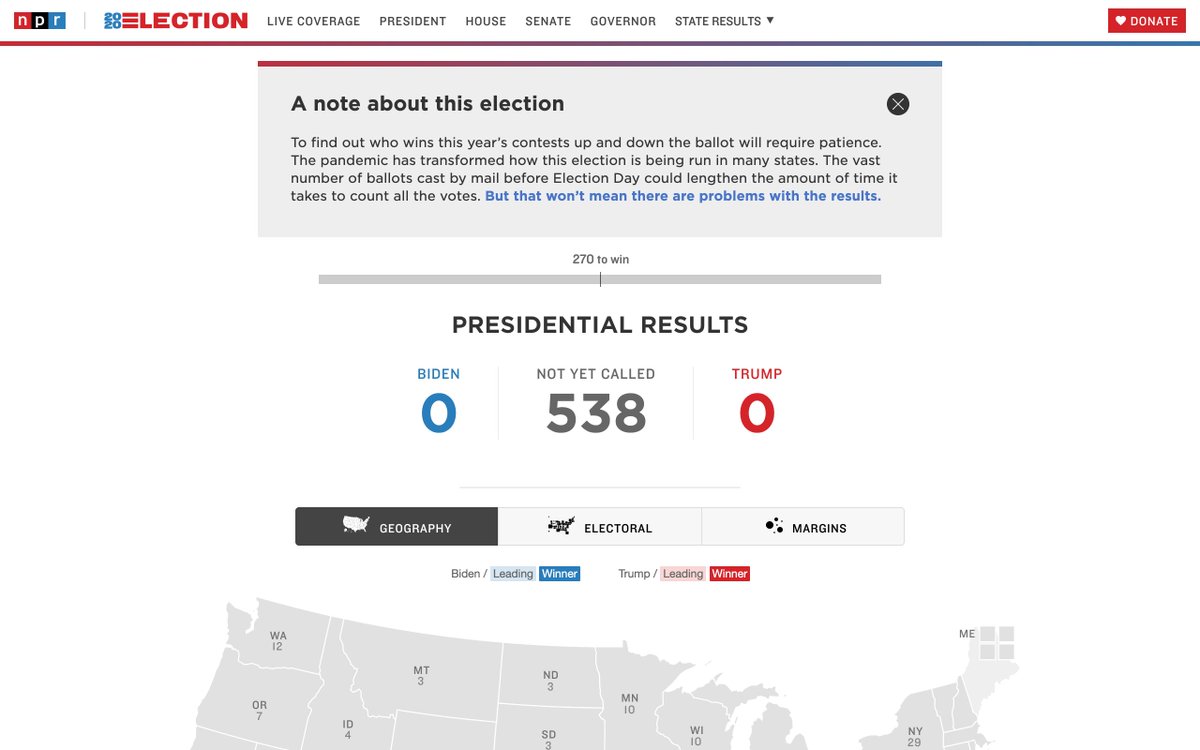Click the NPR logo
Viewport: 1200px width, 750px height.
click(40, 20)
